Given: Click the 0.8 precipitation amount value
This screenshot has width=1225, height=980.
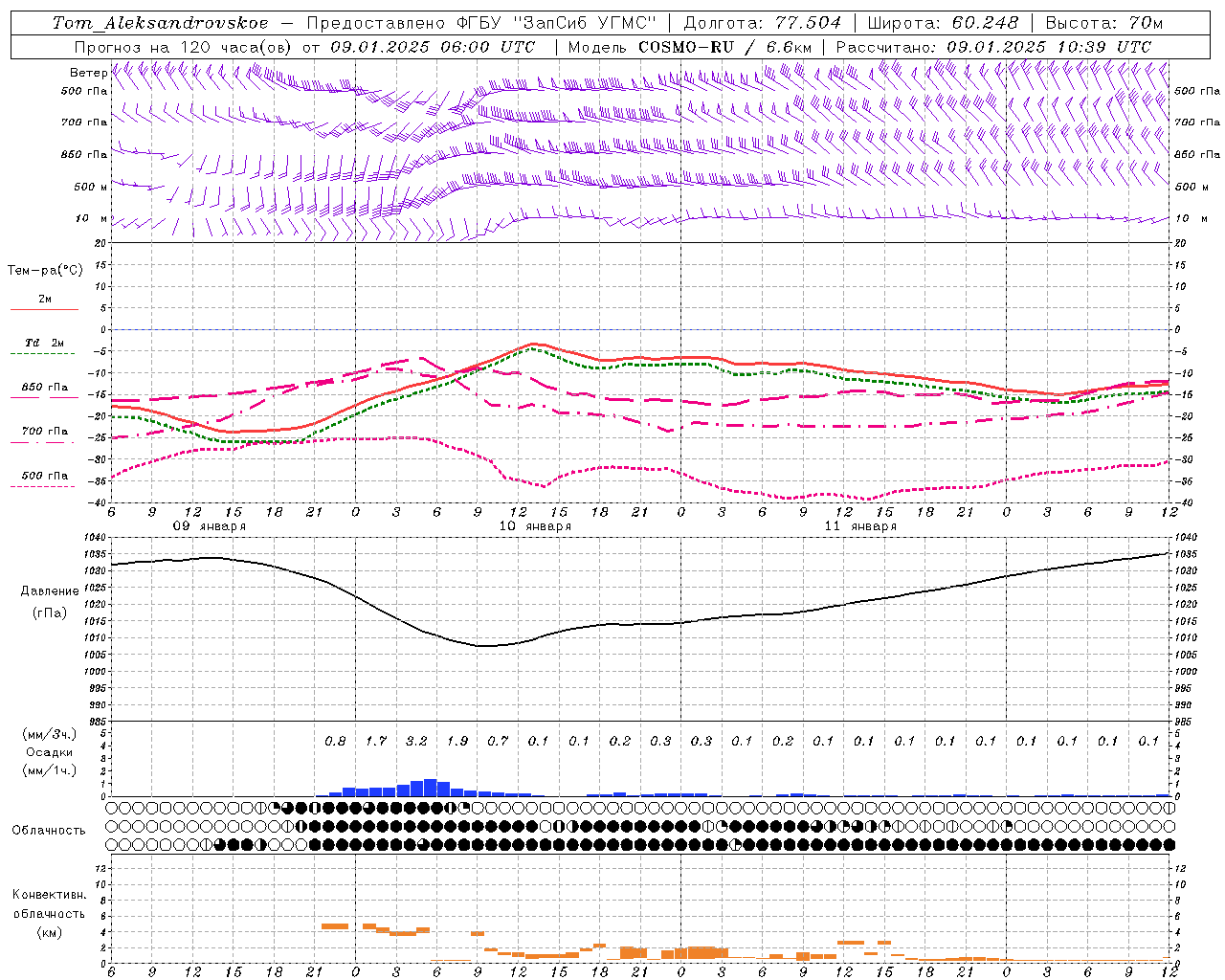Looking at the screenshot, I should [335, 742].
